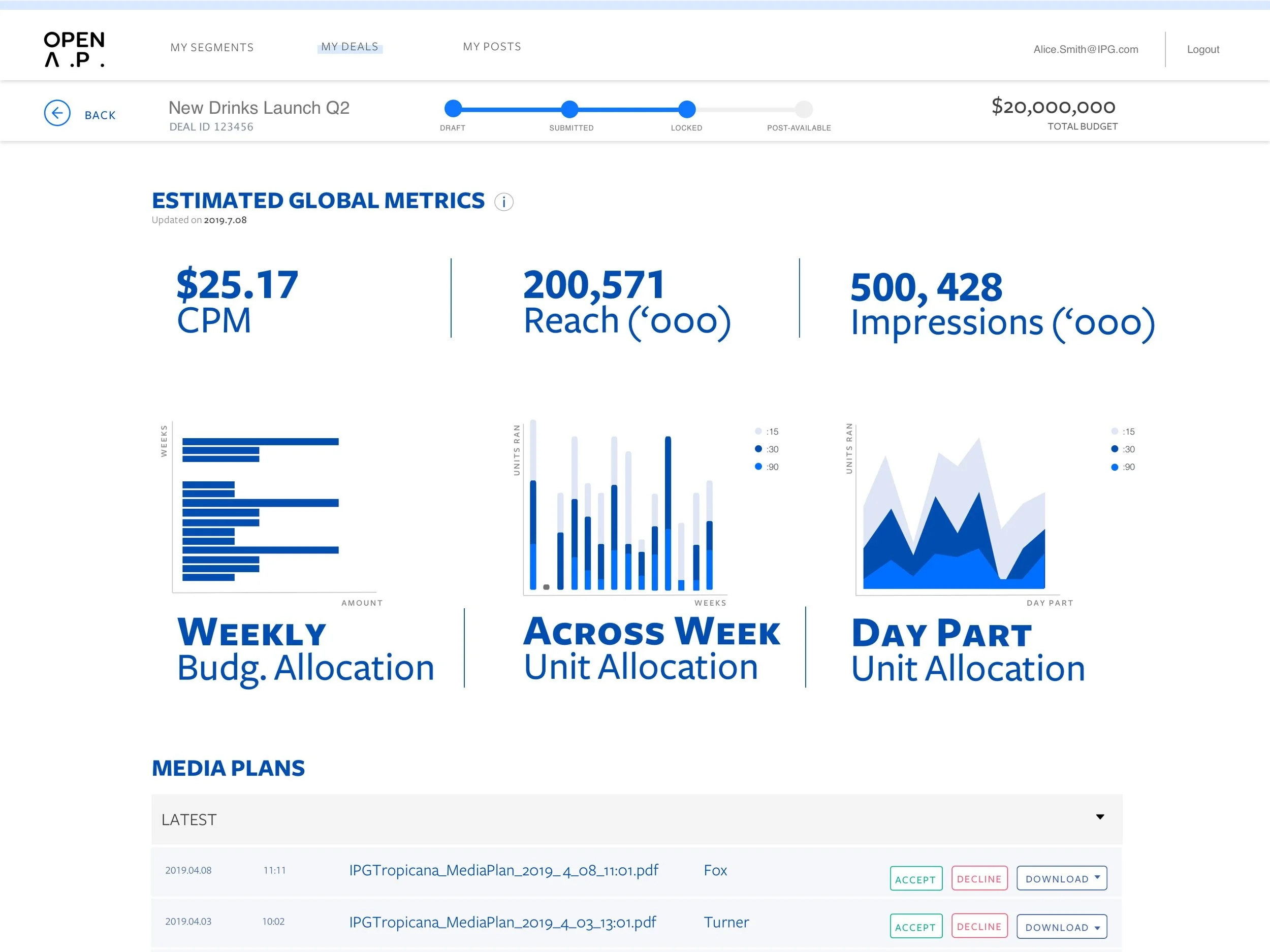Click the progress bar between Submitted and Locked
Image resolution: width=1270 pixels, height=952 pixels.
click(x=629, y=109)
